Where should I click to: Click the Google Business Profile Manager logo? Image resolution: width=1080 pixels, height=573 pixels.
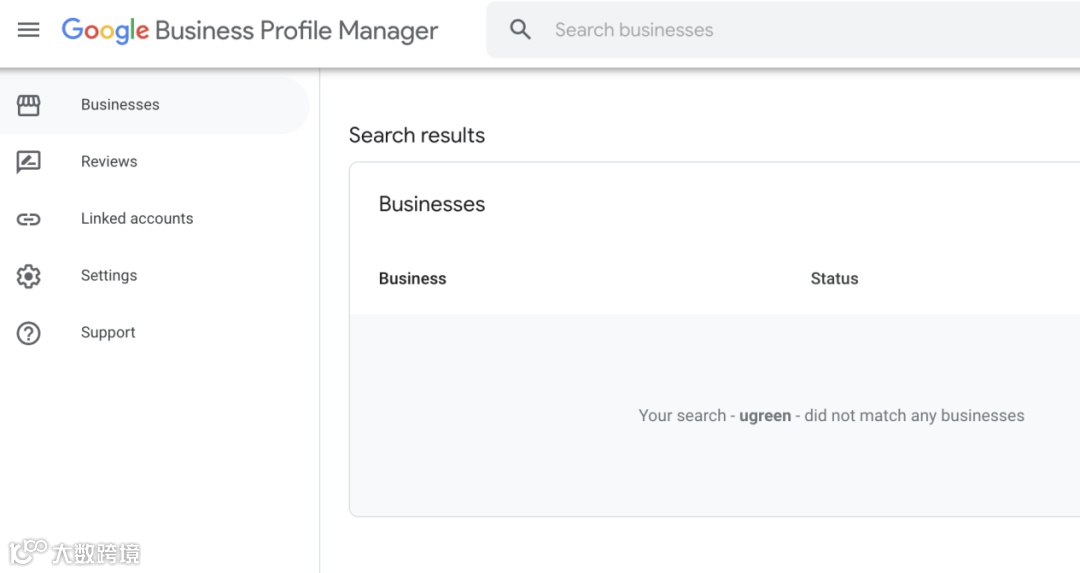point(249,30)
